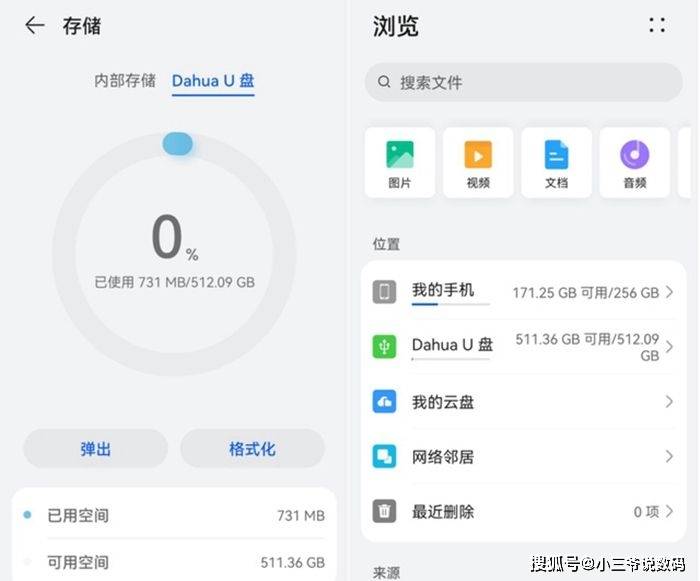Tap the 0% usage figure in ring
This screenshot has width=700, height=581.
[x=175, y=238]
